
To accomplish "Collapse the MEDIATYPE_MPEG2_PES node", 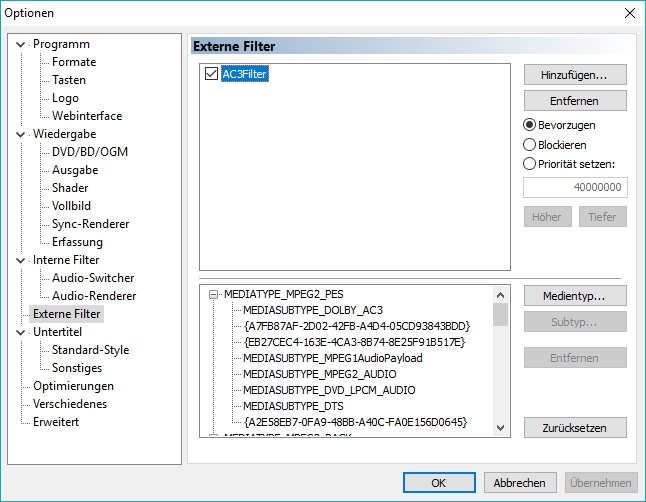I will 213,294.
